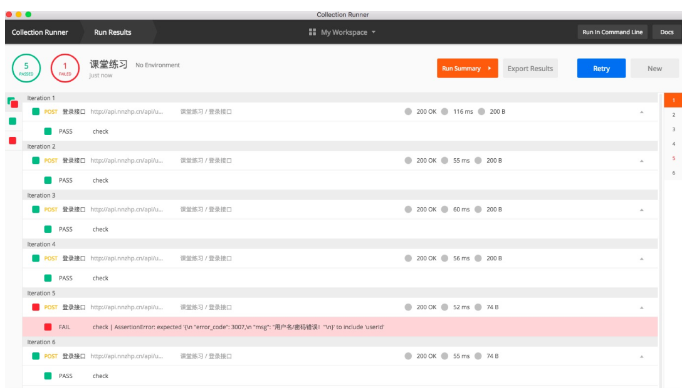Click the 1 failed circle counter
Viewport: 685px width, 388px height.
tap(65, 68)
